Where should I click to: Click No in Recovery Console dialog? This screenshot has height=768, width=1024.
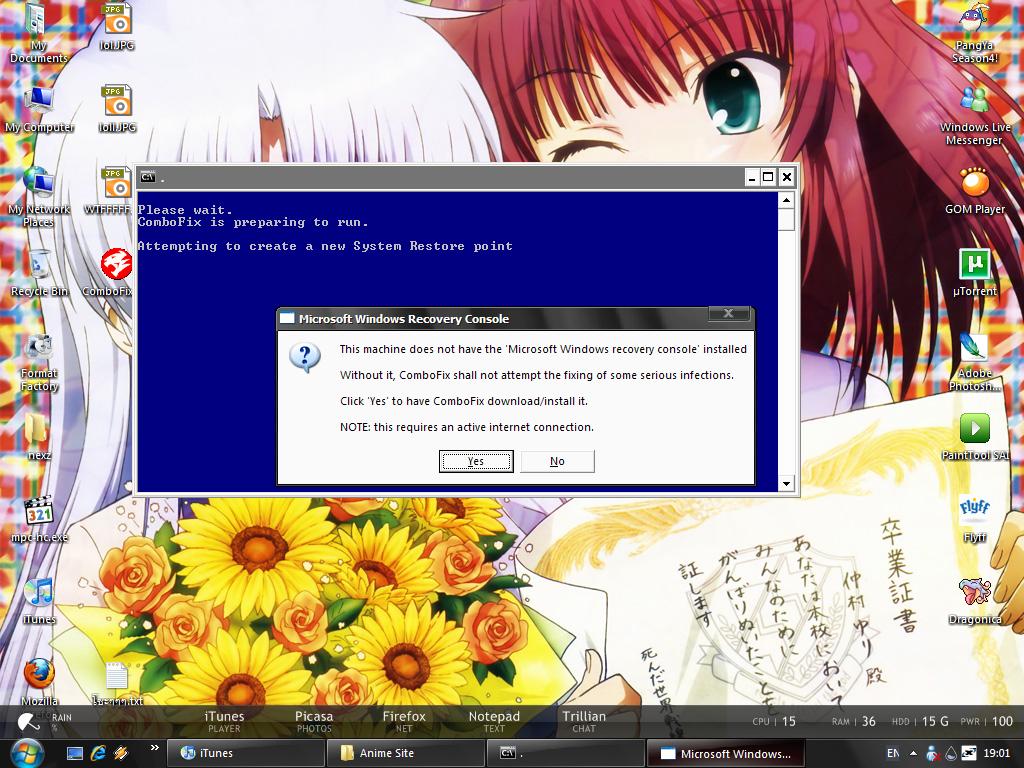(x=557, y=461)
